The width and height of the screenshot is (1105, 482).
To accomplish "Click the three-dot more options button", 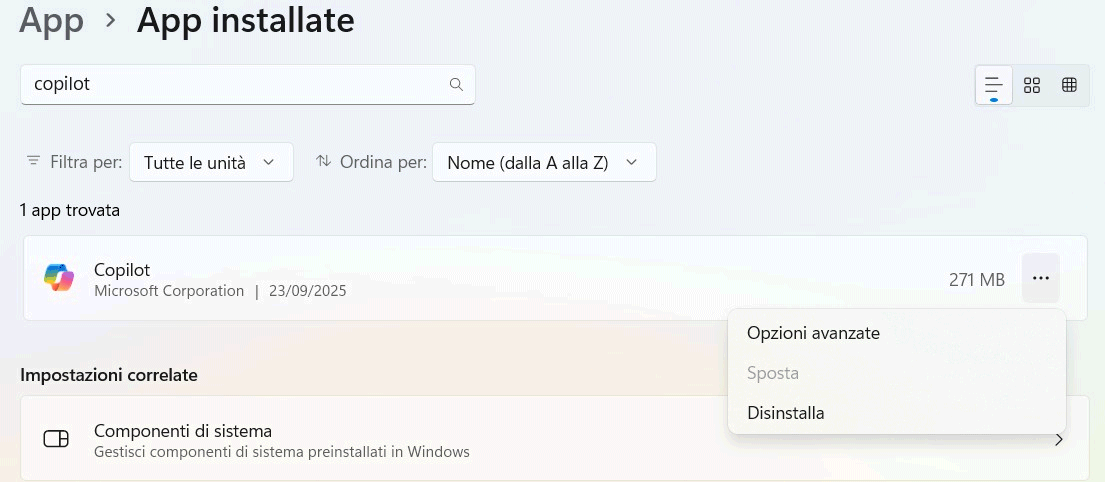I will (1040, 278).
